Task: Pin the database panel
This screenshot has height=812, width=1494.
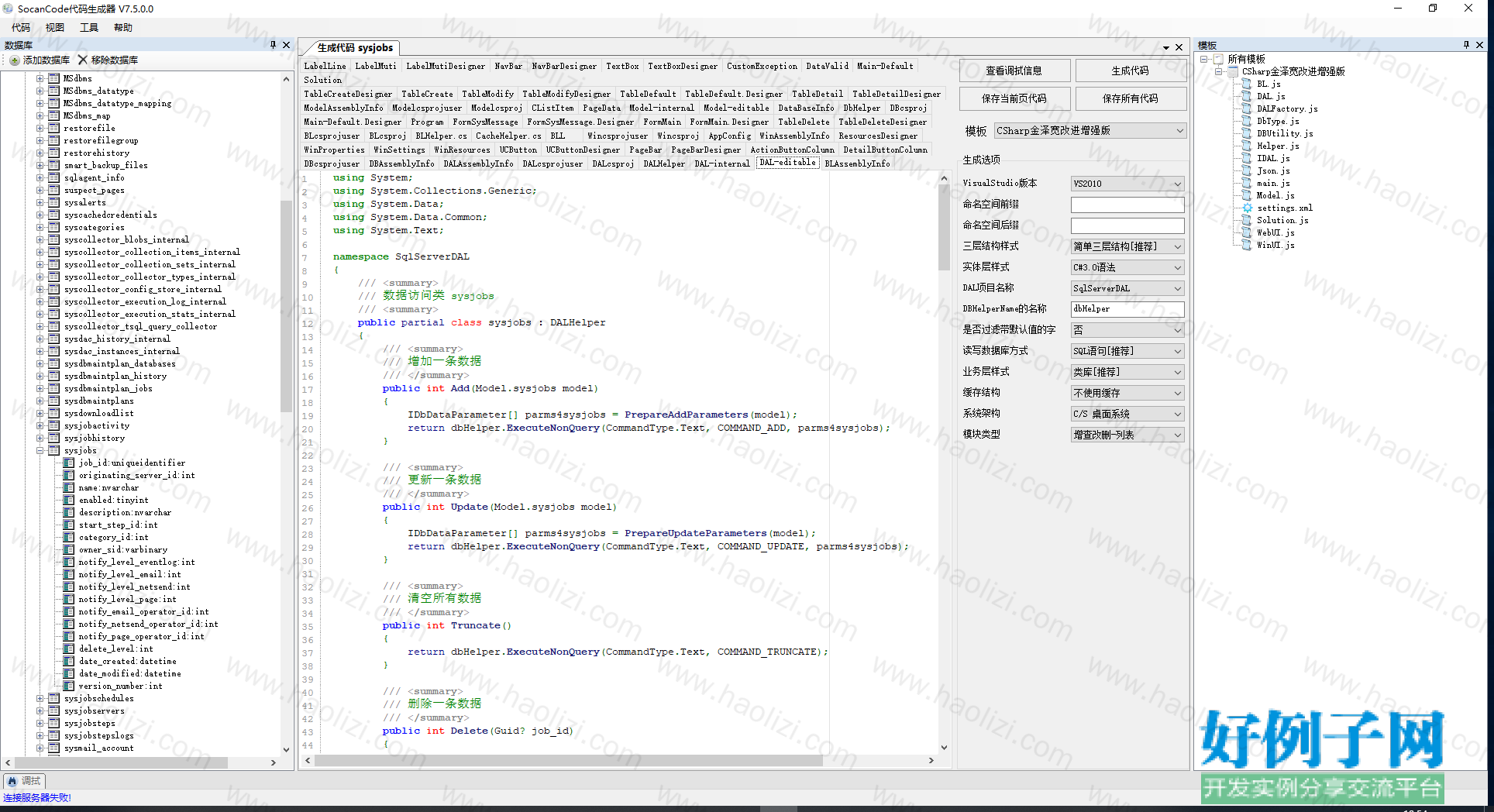Action: [273, 45]
